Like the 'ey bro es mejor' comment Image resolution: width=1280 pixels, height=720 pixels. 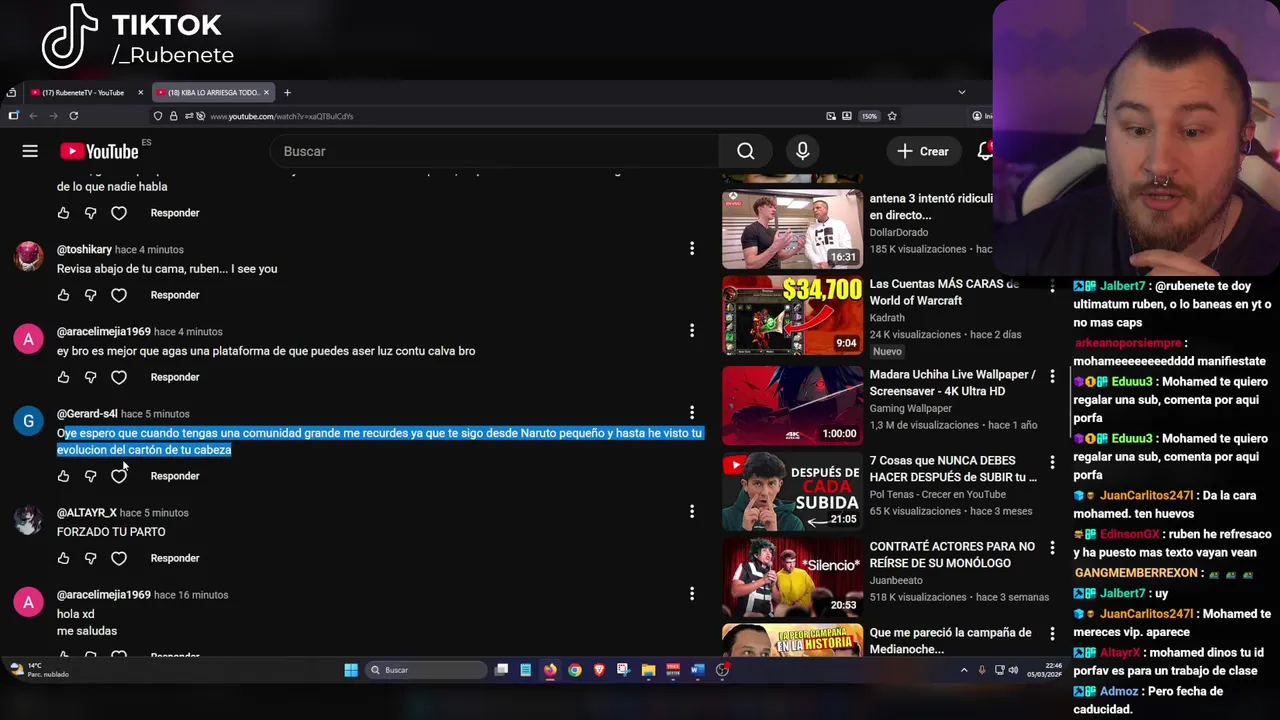point(63,377)
